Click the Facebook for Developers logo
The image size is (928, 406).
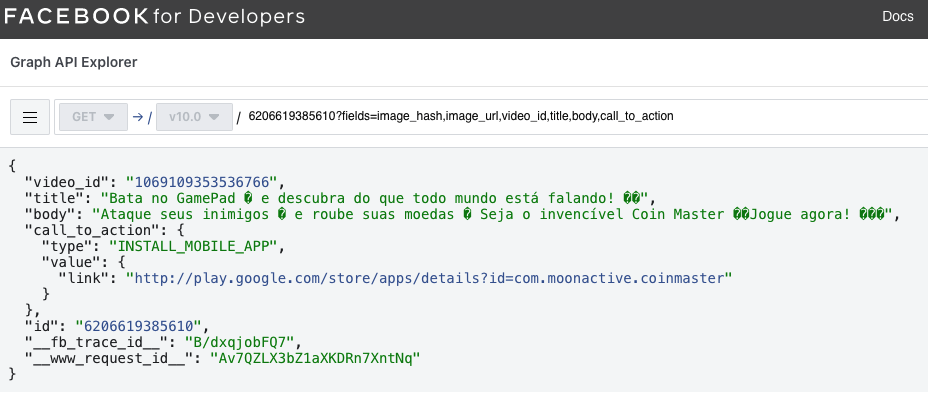point(154,17)
